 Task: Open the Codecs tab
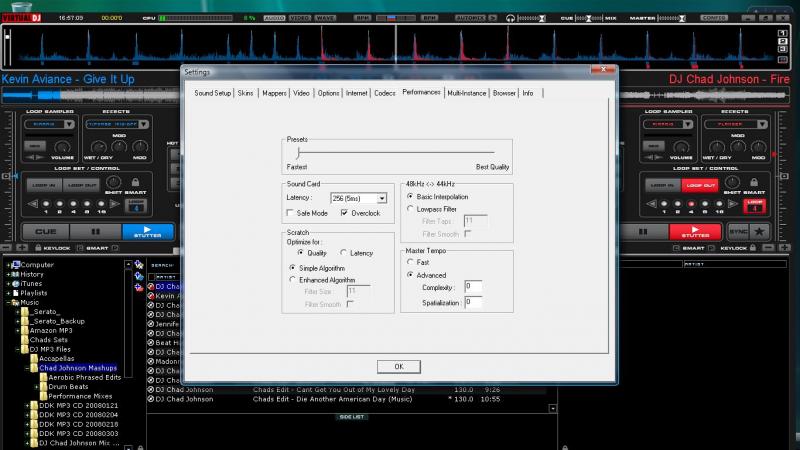pyautogui.click(x=385, y=93)
